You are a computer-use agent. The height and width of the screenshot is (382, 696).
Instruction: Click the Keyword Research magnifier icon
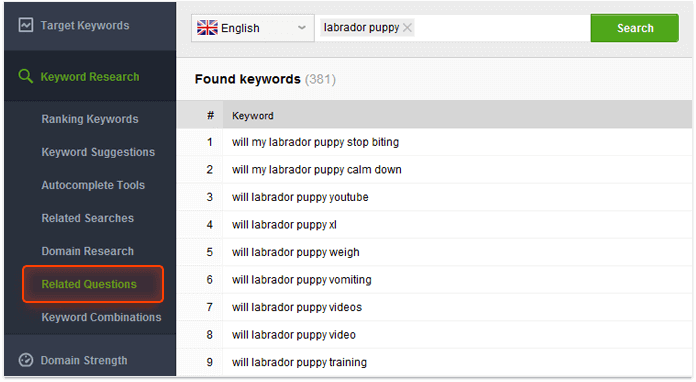25,76
